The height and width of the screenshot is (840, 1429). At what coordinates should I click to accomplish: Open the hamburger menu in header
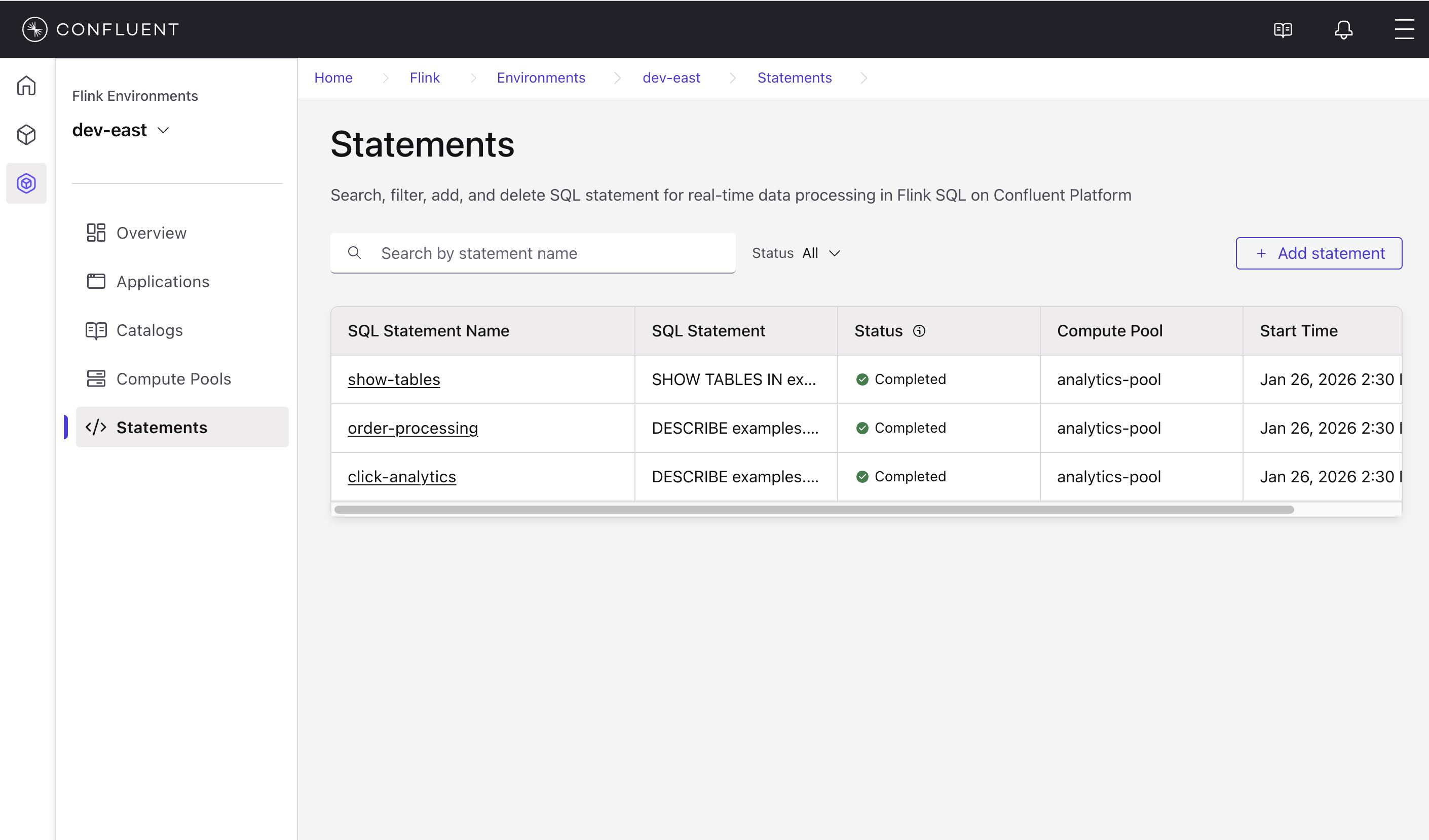(x=1404, y=29)
